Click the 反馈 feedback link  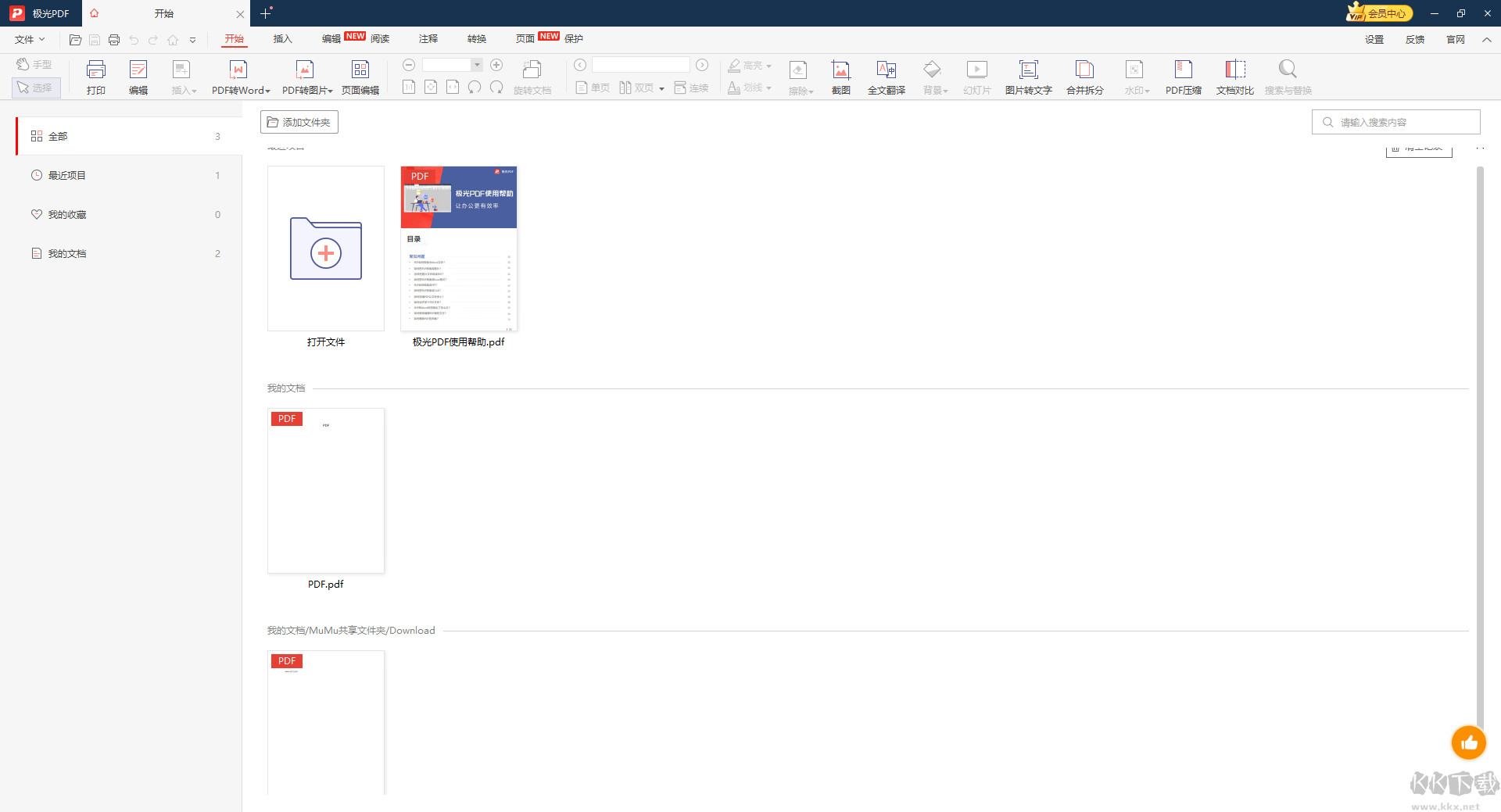[x=1415, y=39]
